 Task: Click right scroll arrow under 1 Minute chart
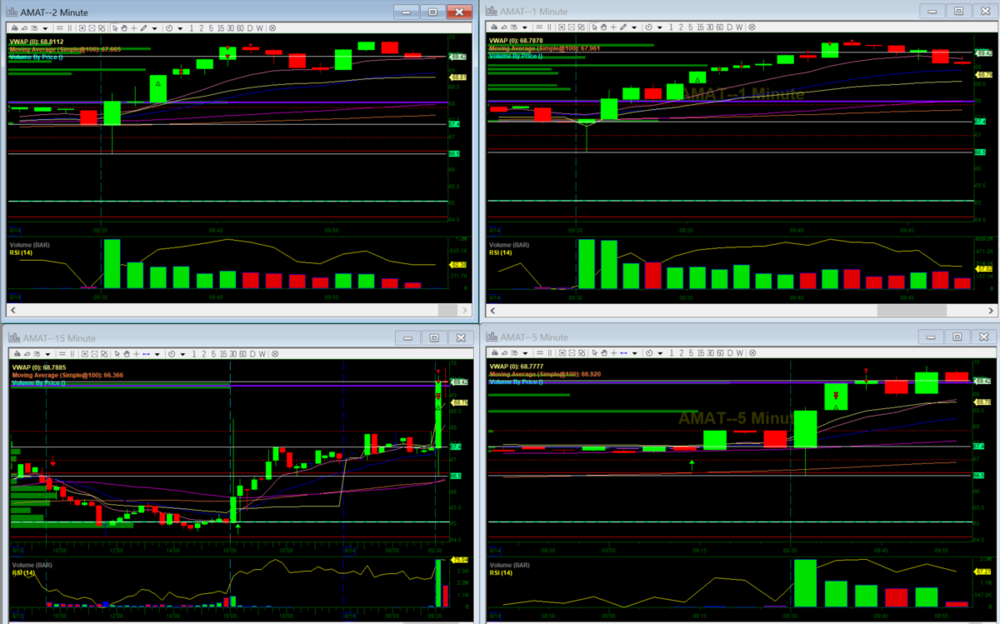tap(989, 311)
